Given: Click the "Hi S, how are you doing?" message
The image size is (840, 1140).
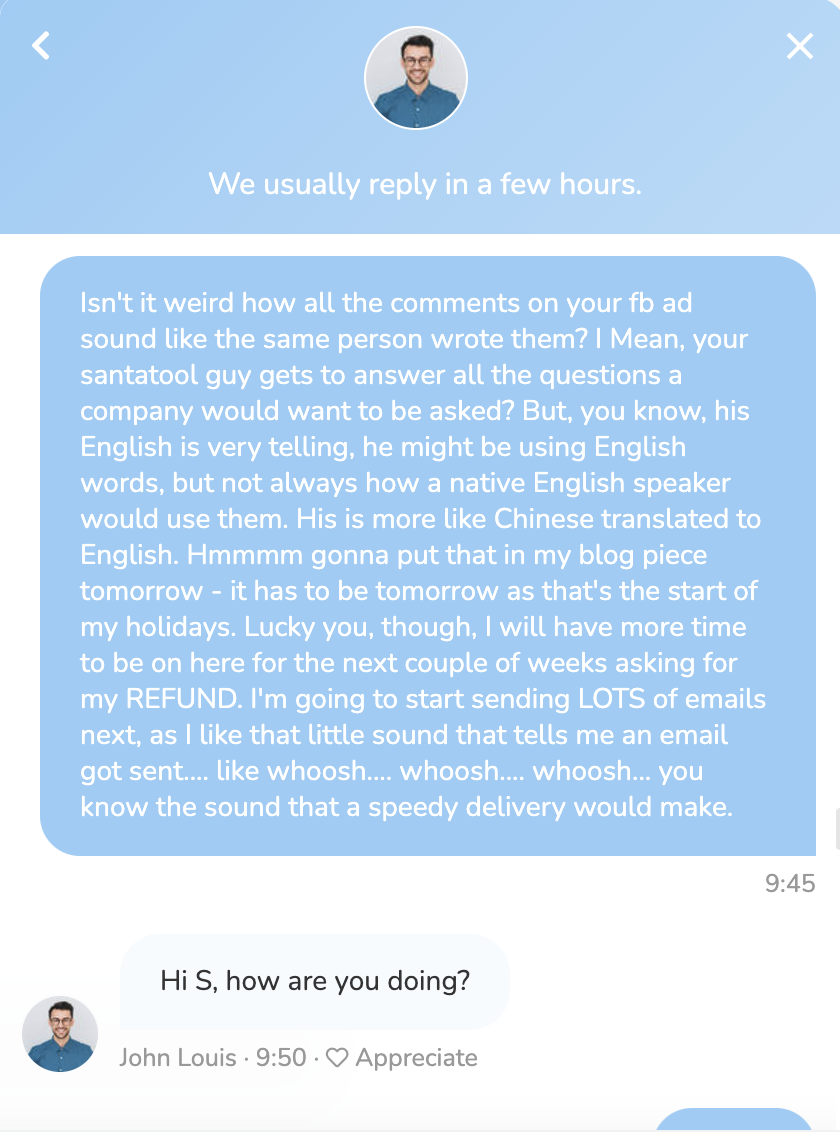Looking at the screenshot, I should click(x=315, y=981).
